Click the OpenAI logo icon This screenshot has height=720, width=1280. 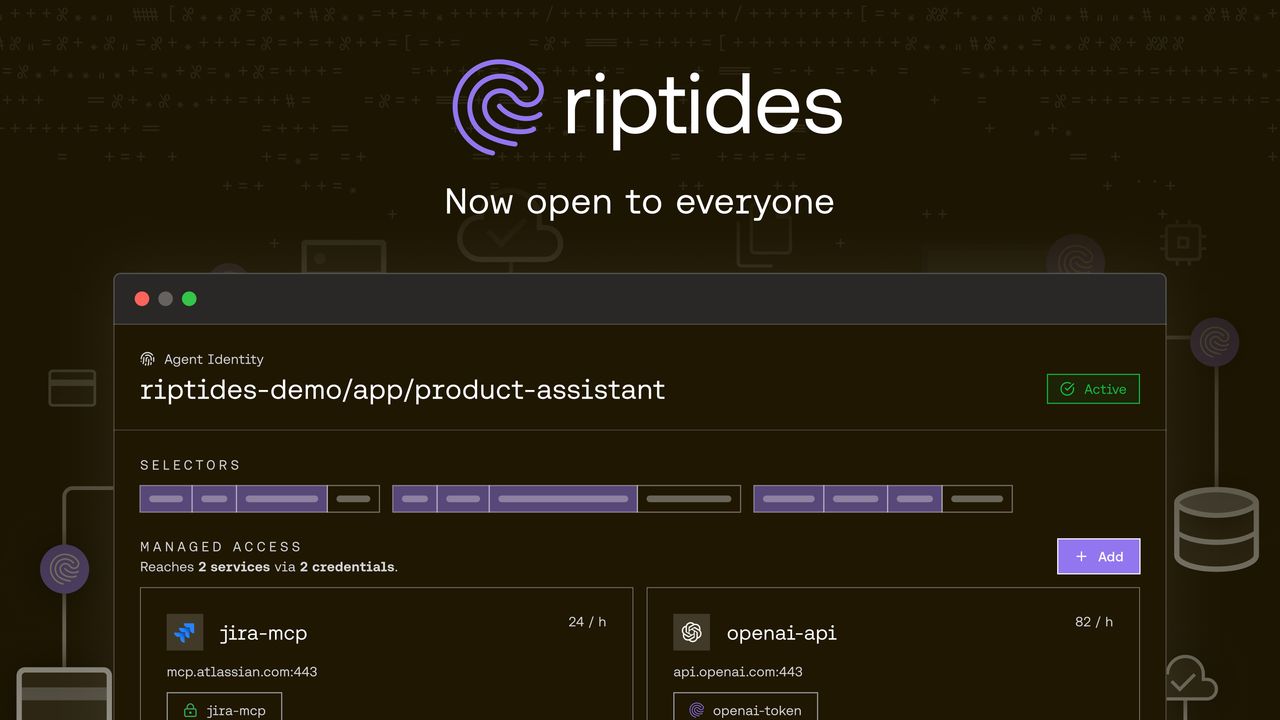tap(691, 632)
